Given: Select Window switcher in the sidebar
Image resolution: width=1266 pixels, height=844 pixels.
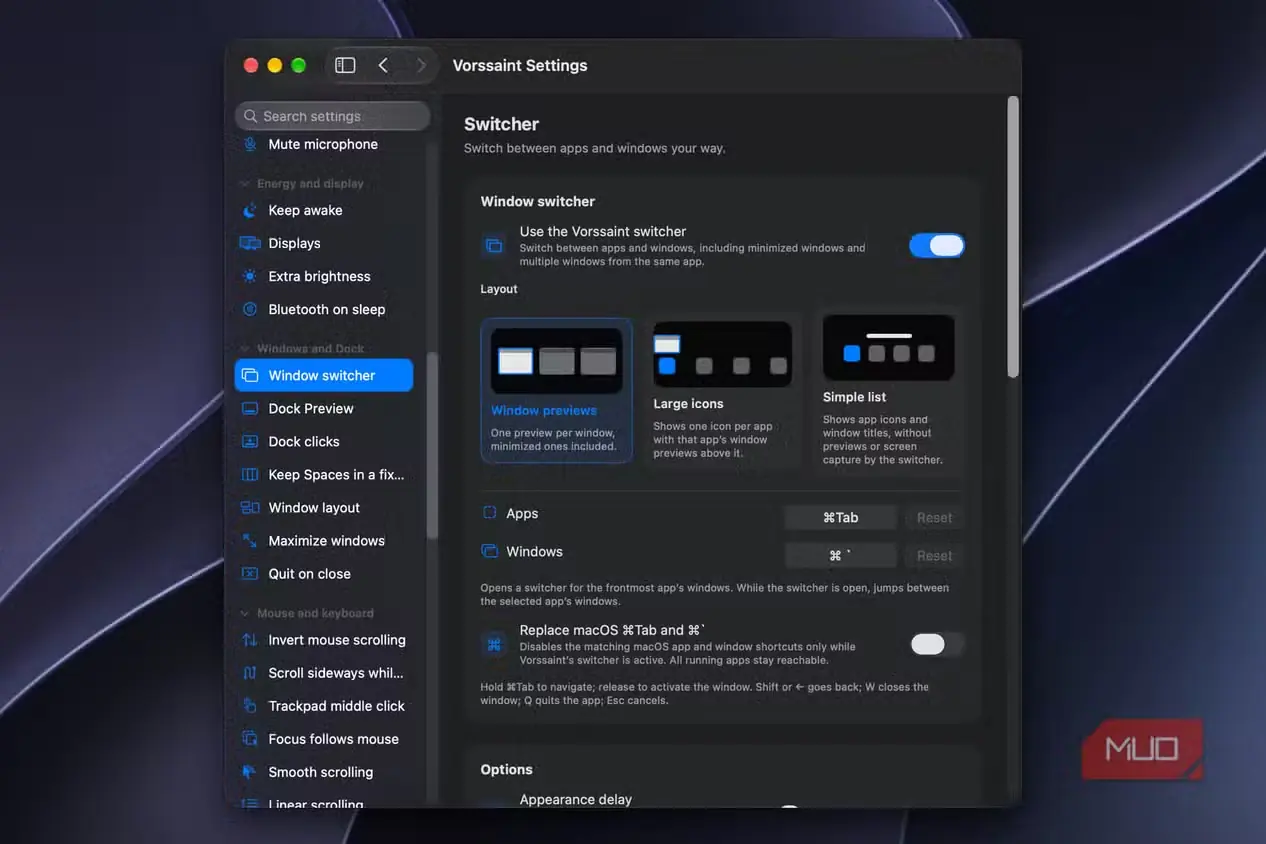Looking at the screenshot, I should (324, 375).
